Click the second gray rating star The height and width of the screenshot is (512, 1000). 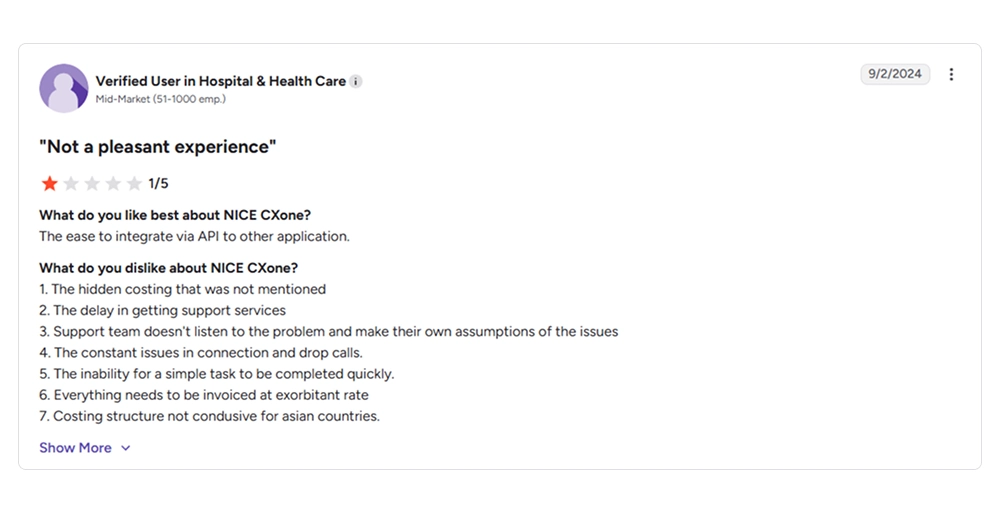(x=71, y=184)
